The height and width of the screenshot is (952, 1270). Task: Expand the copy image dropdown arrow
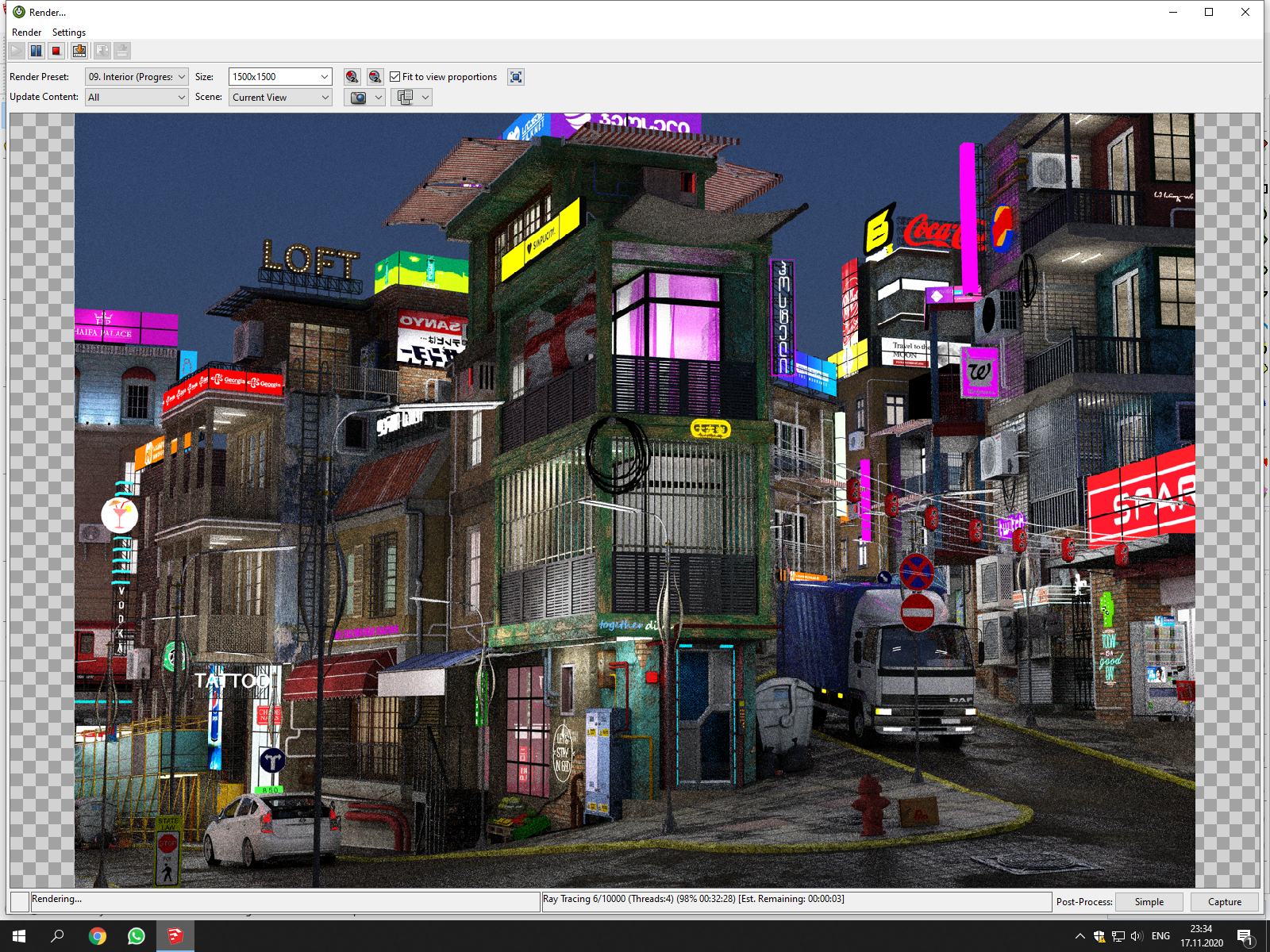click(425, 98)
